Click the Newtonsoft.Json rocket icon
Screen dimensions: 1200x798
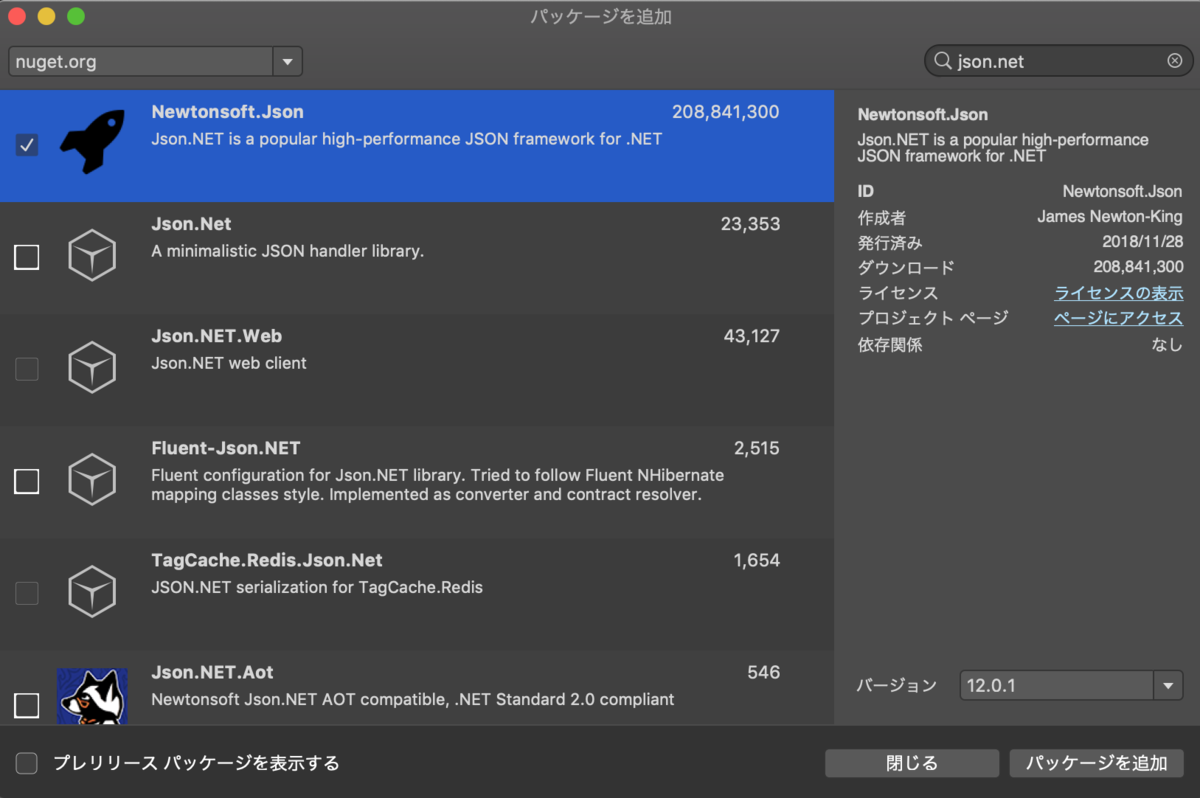pyautogui.click(x=92, y=143)
